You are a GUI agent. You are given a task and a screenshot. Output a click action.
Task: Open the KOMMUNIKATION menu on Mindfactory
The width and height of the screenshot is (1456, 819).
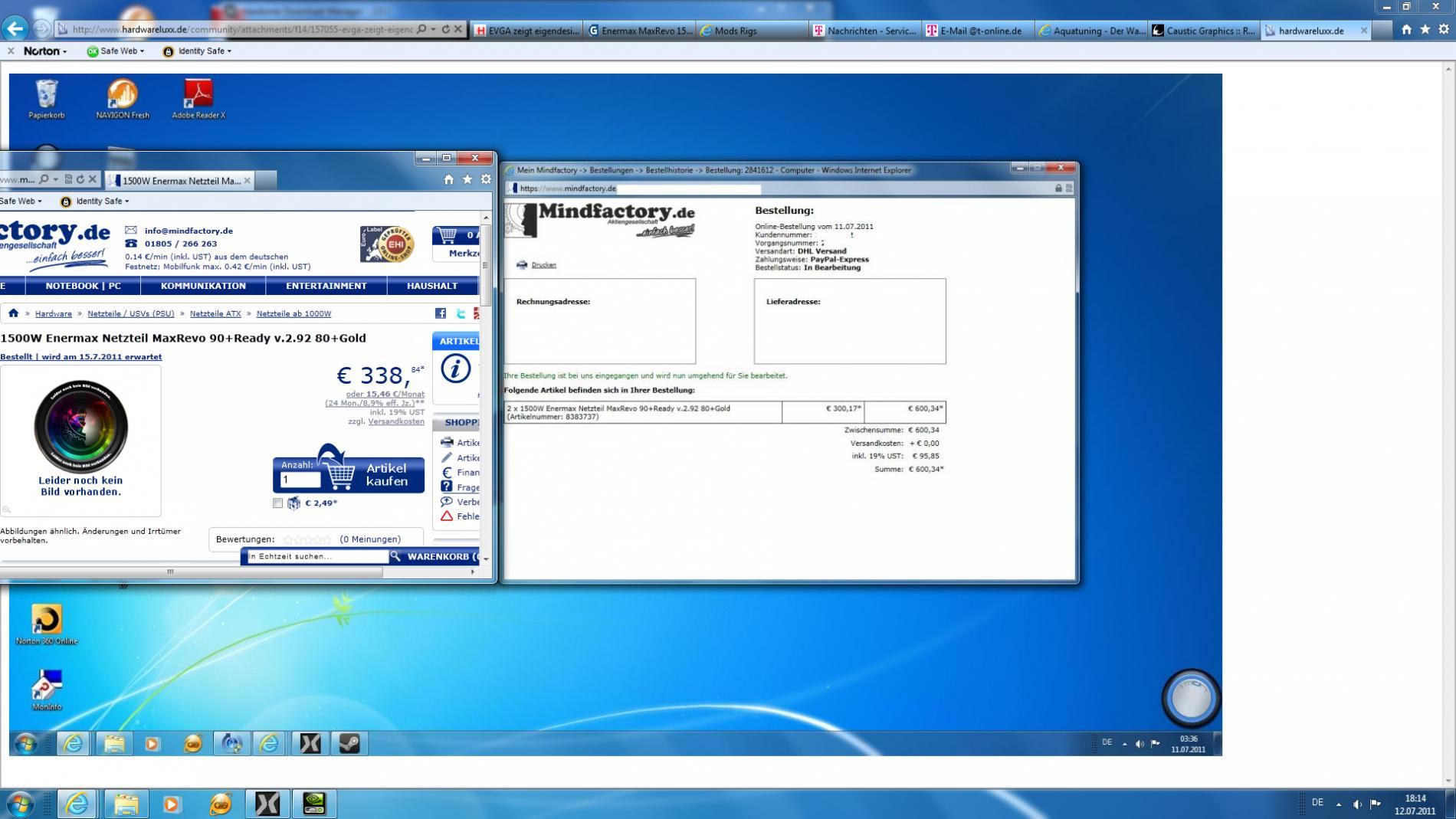click(x=203, y=286)
